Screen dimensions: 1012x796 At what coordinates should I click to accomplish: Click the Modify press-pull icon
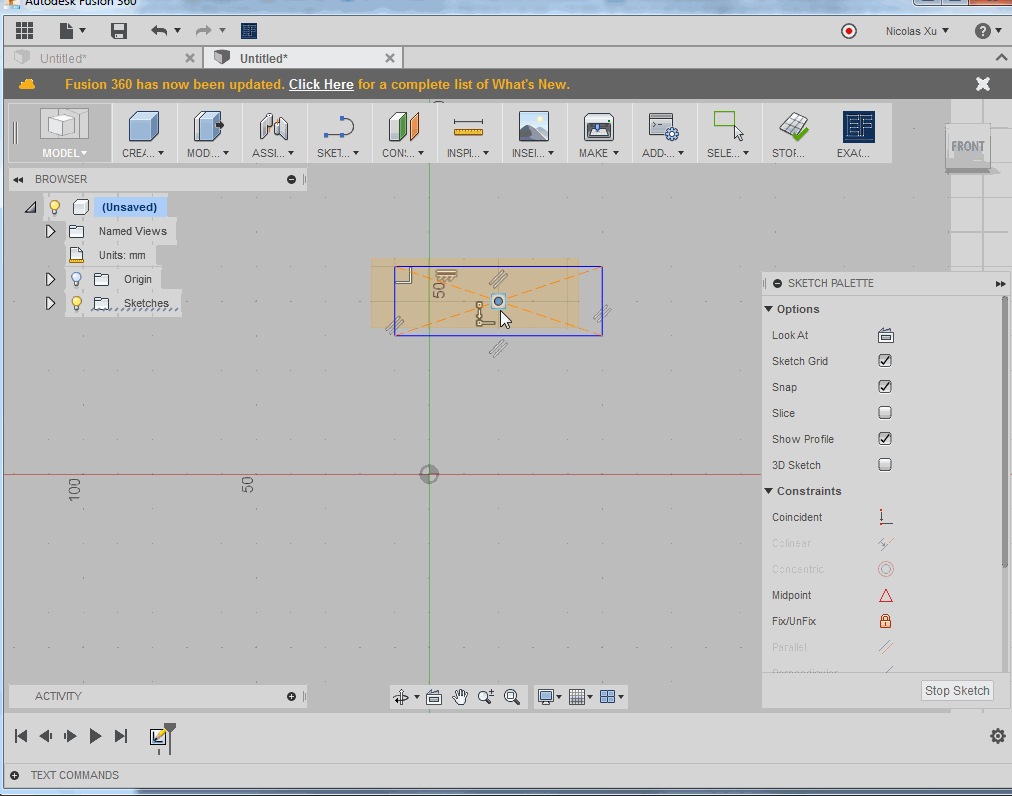click(x=208, y=126)
